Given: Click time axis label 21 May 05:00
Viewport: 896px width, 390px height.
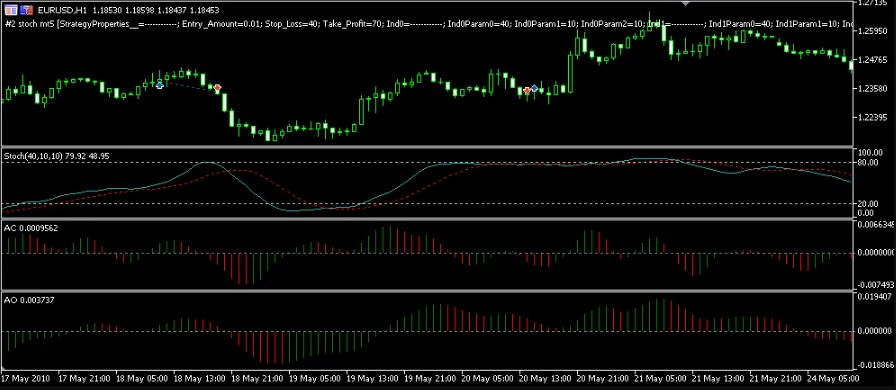Looking at the screenshot, I should pyautogui.click(x=661, y=379).
